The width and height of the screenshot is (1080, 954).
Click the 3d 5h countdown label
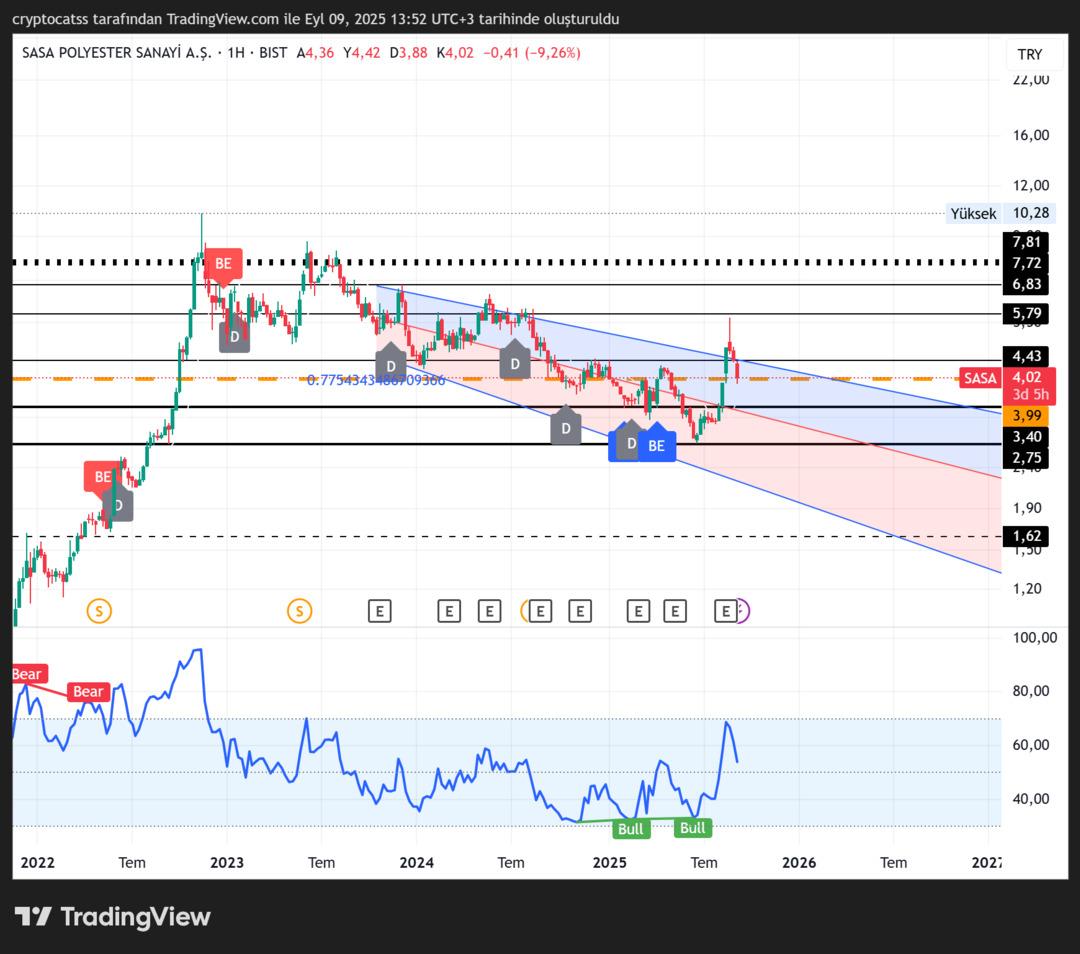[x=1030, y=395]
